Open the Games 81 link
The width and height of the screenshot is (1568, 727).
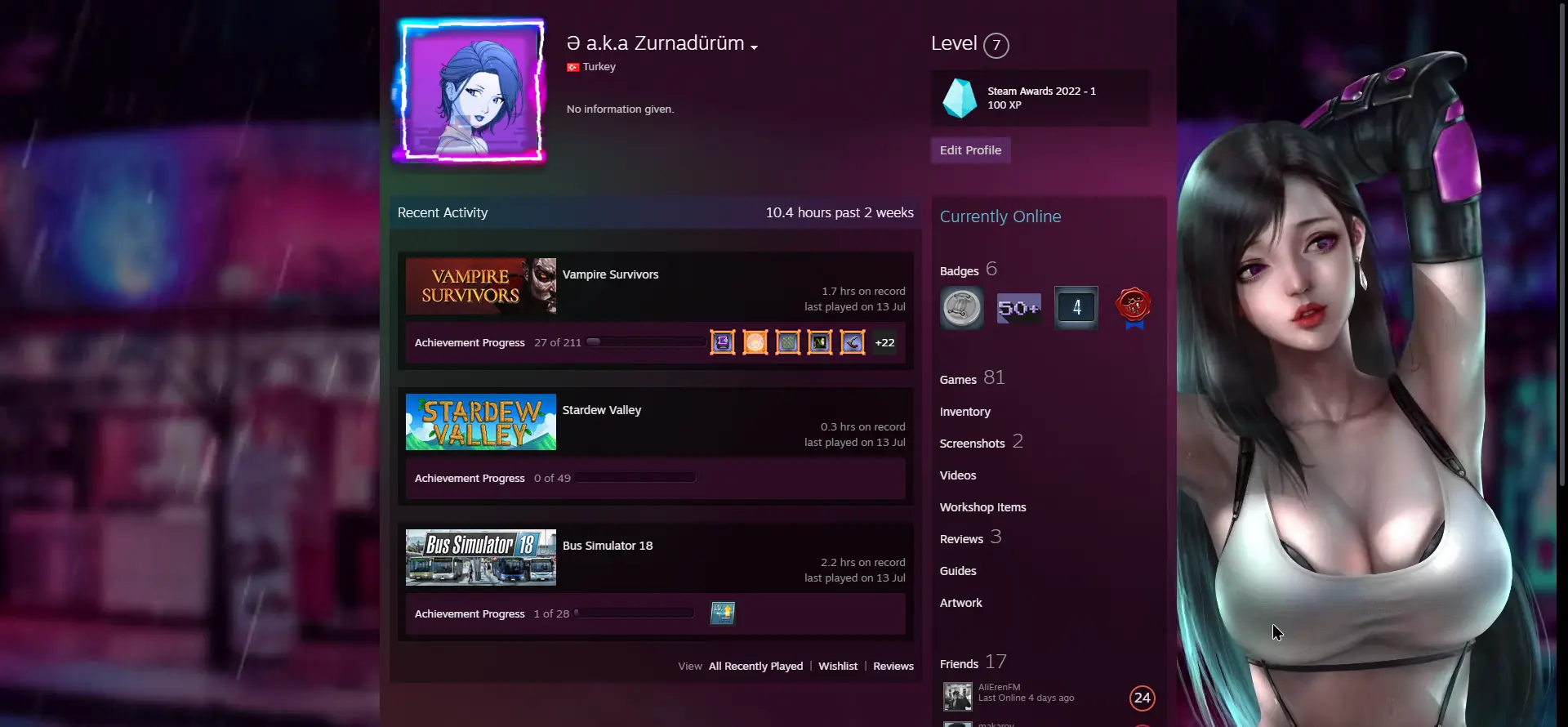[x=973, y=378]
